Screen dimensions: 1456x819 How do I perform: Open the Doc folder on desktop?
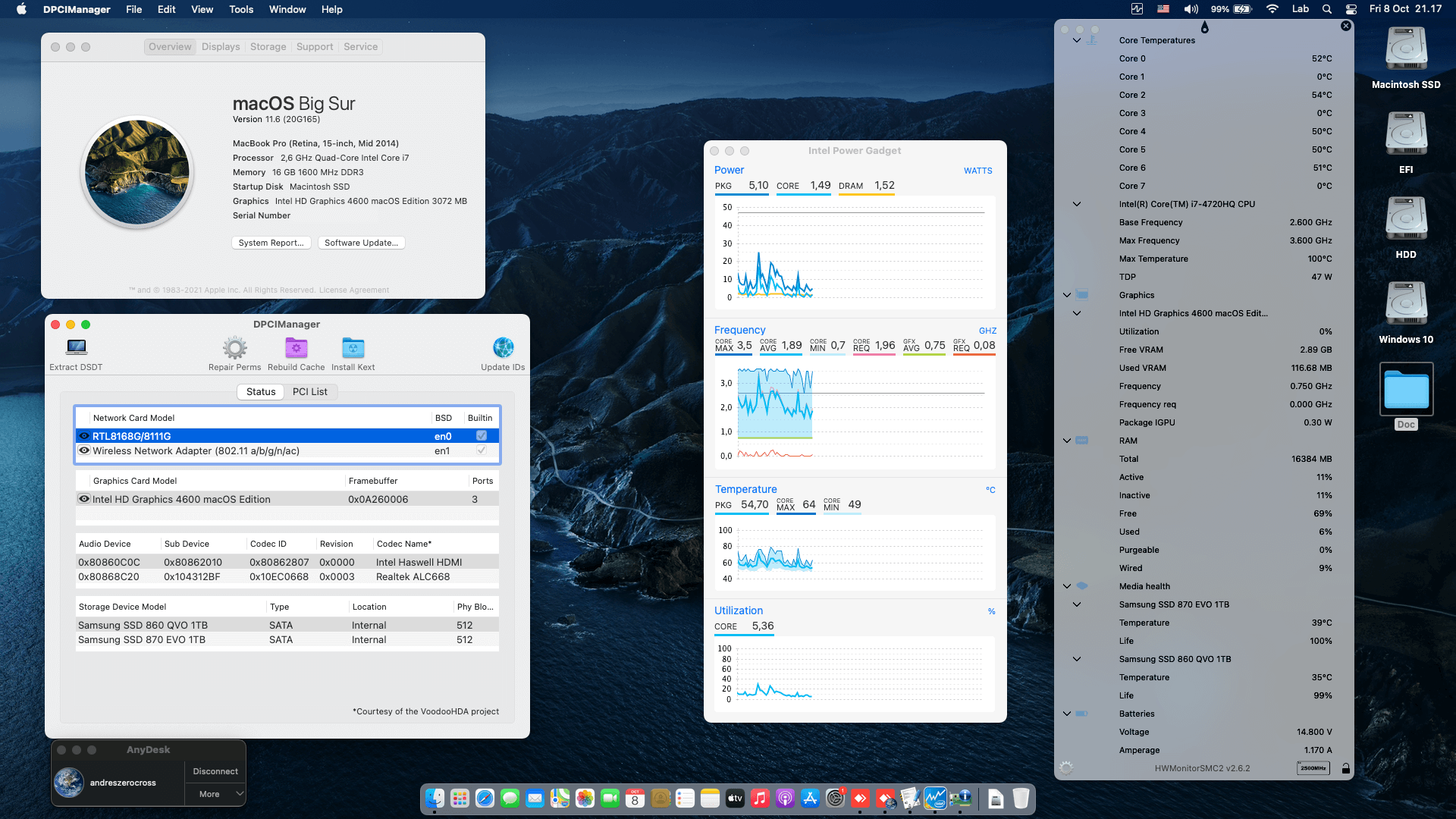click(1407, 389)
